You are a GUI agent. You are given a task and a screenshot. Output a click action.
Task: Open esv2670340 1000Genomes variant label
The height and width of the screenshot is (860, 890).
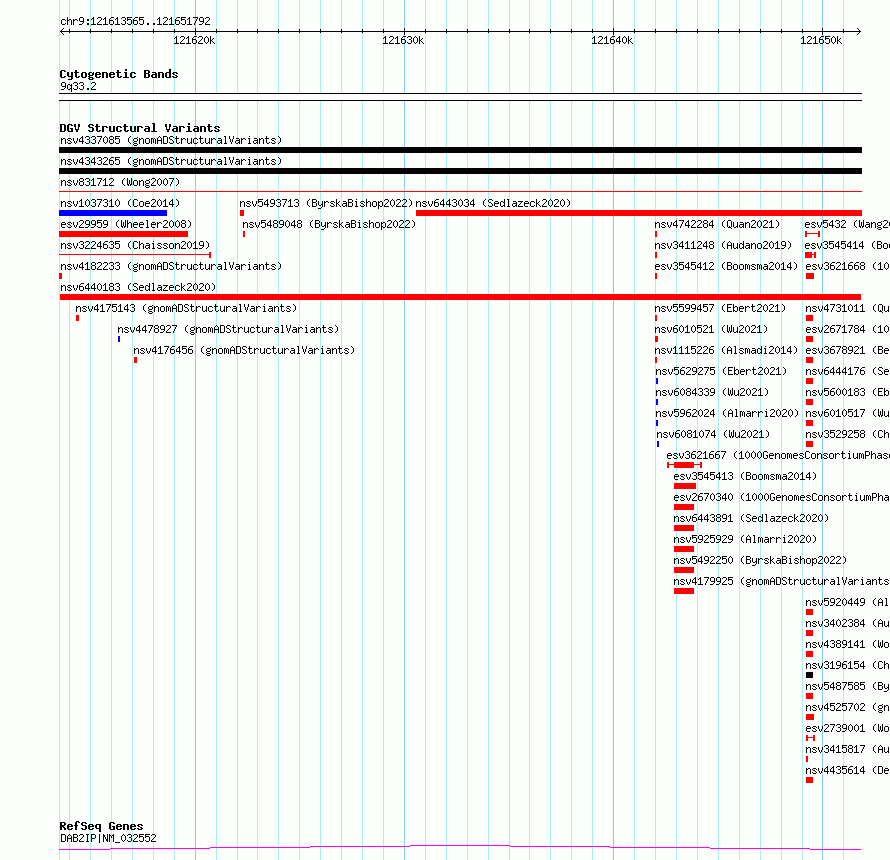(782, 497)
